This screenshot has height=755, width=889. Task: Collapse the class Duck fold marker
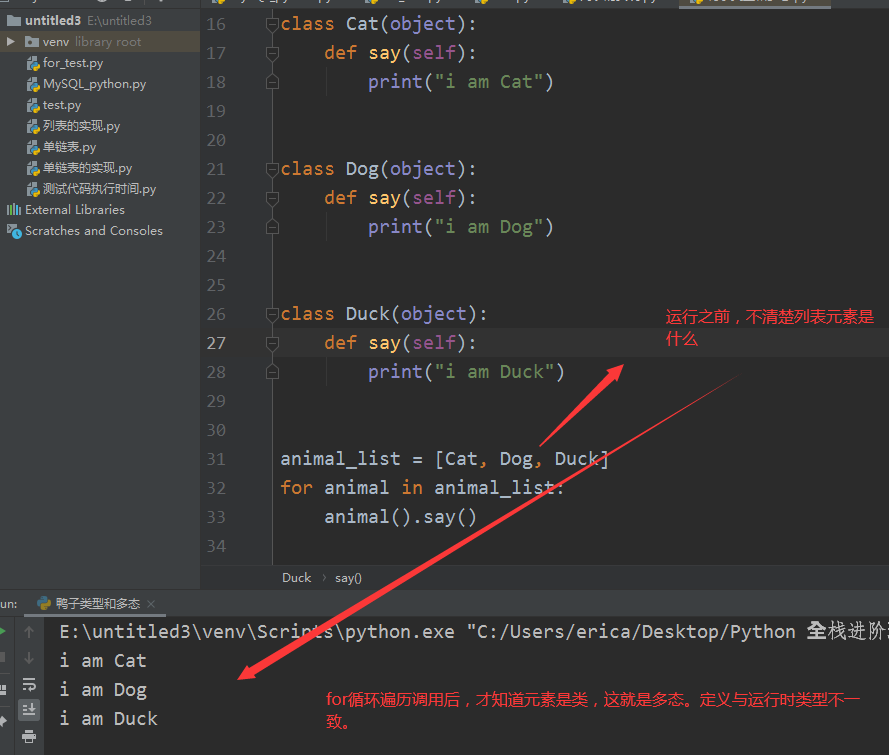coord(272,315)
